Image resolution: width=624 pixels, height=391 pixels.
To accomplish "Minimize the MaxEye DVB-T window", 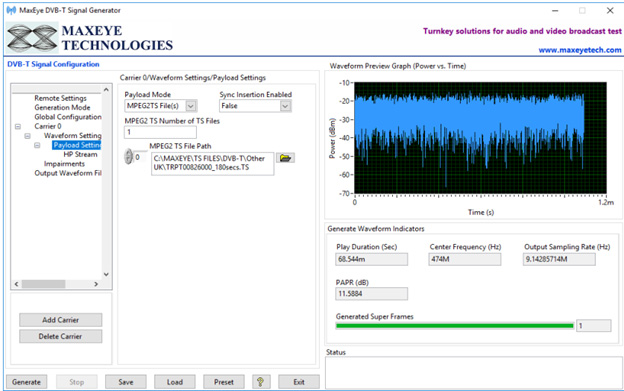I will [x=555, y=11].
